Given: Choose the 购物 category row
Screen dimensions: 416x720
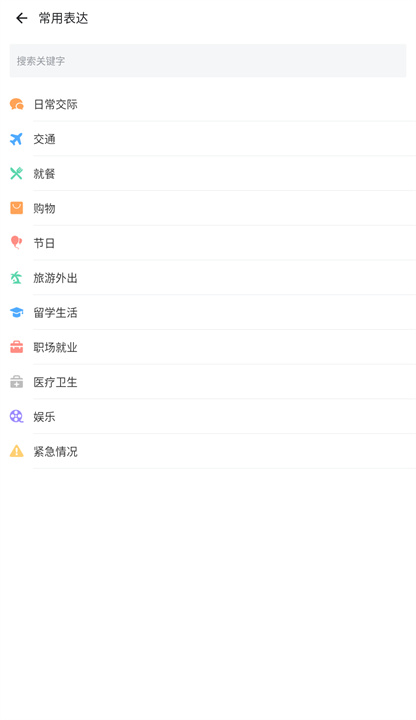Looking at the screenshot, I should click(x=208, y=208).
